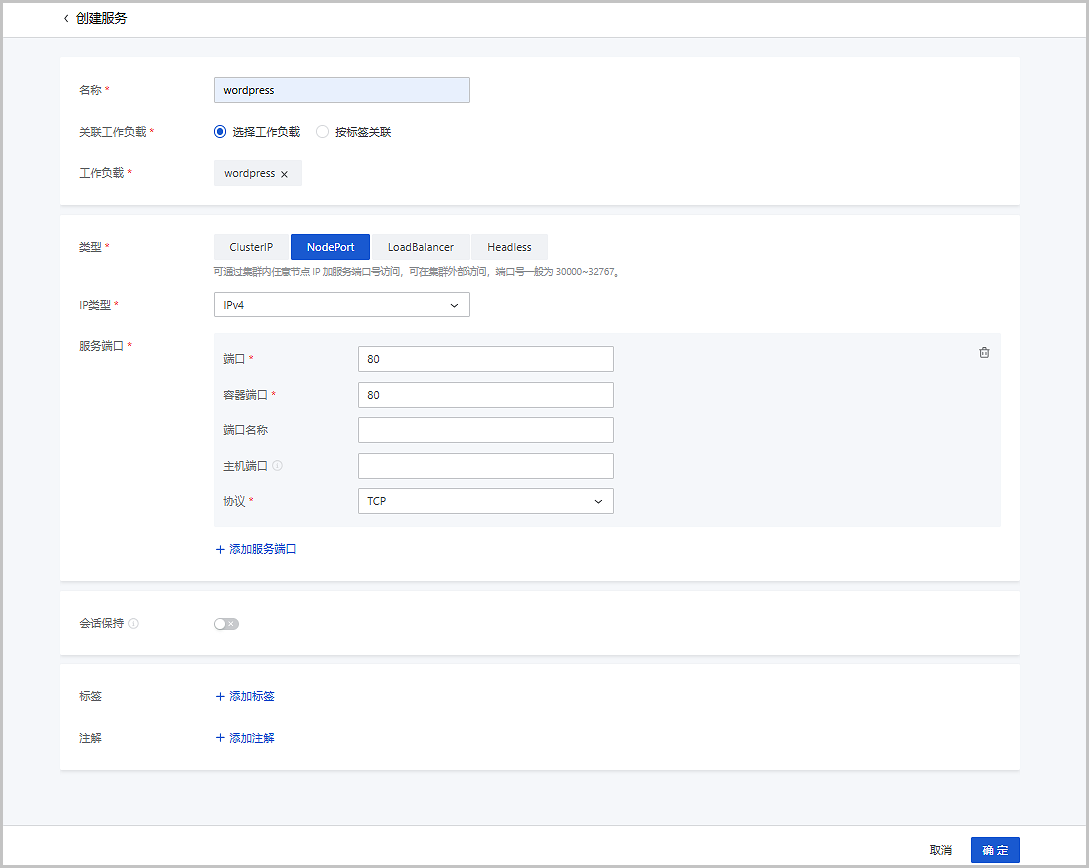Click the 端口名称 input field
Image resolution: width=1089 pixels, height=868 pixels.
[x=485, y=429]
